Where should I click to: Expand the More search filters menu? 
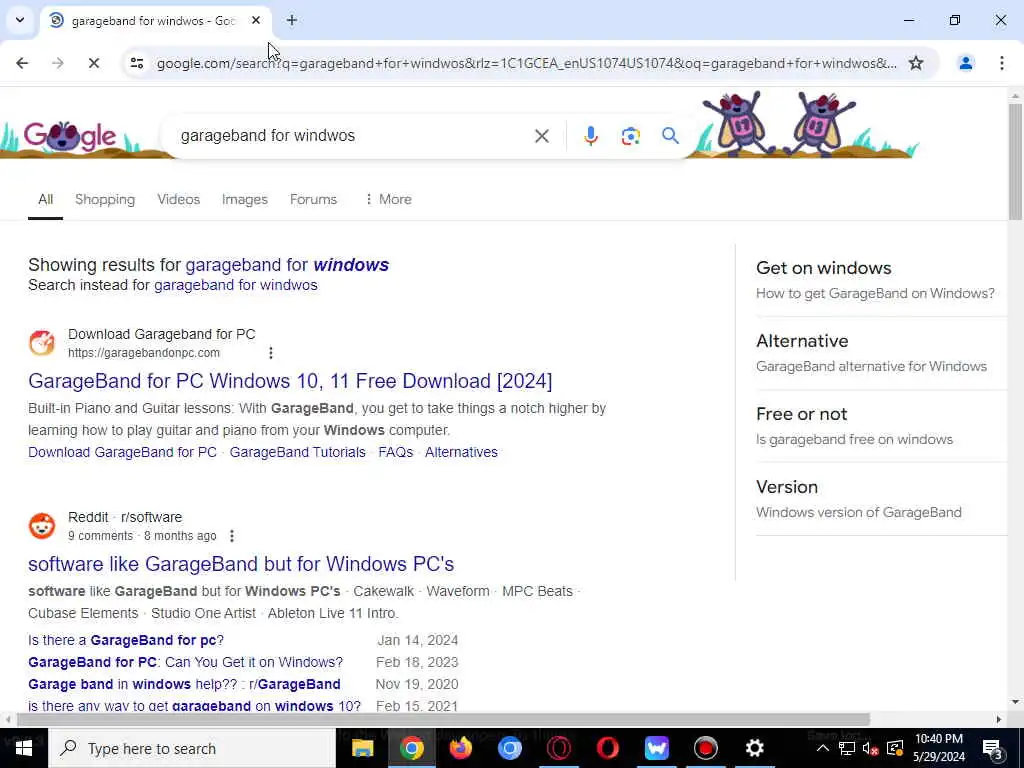click(388, 199)
